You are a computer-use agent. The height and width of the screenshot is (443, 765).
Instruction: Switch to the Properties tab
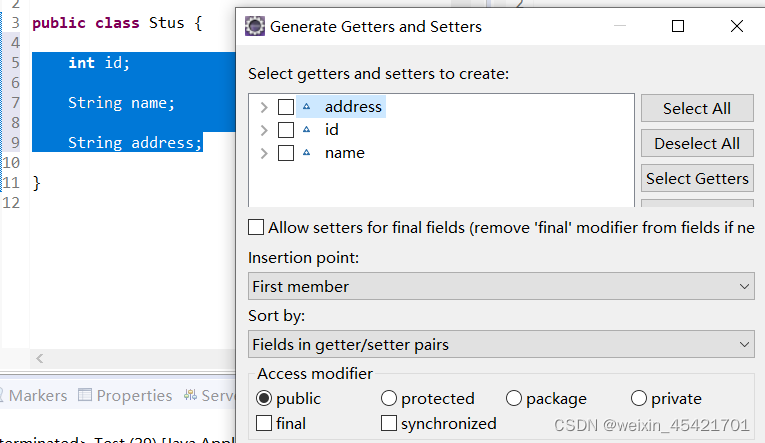134,395
